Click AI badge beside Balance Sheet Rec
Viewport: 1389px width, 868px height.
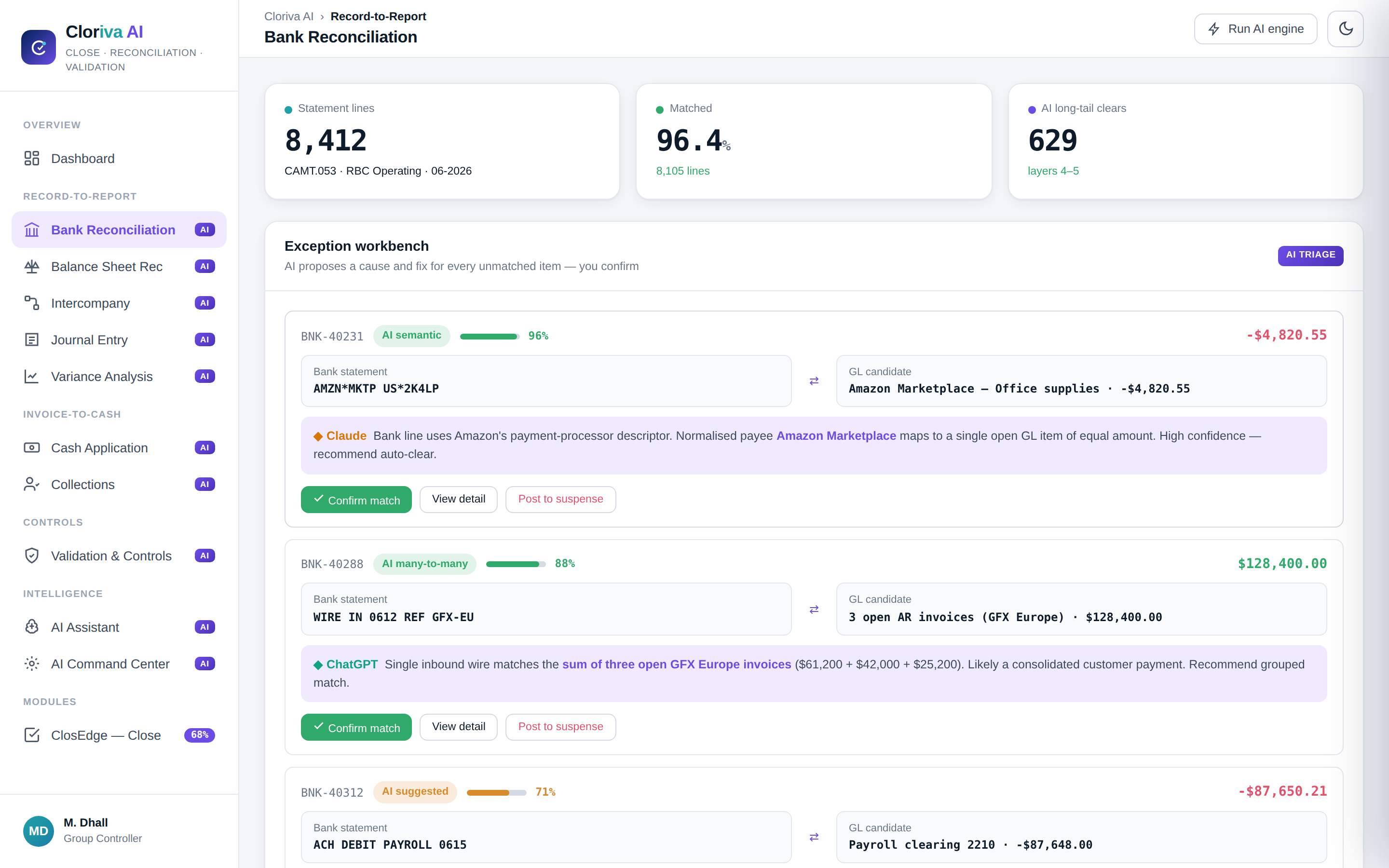205,266
